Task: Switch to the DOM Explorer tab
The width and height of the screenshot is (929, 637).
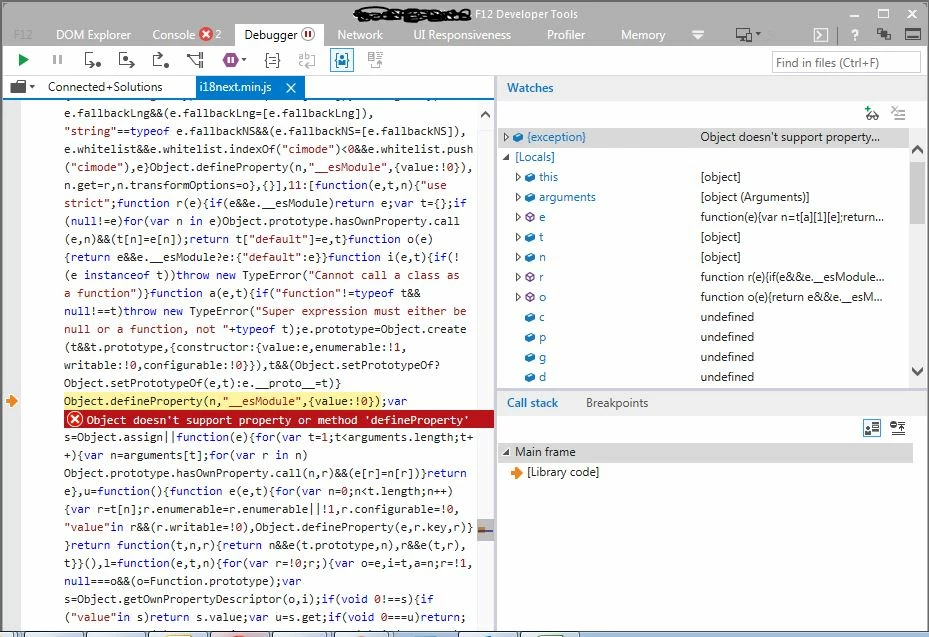Action: (94, 35)
